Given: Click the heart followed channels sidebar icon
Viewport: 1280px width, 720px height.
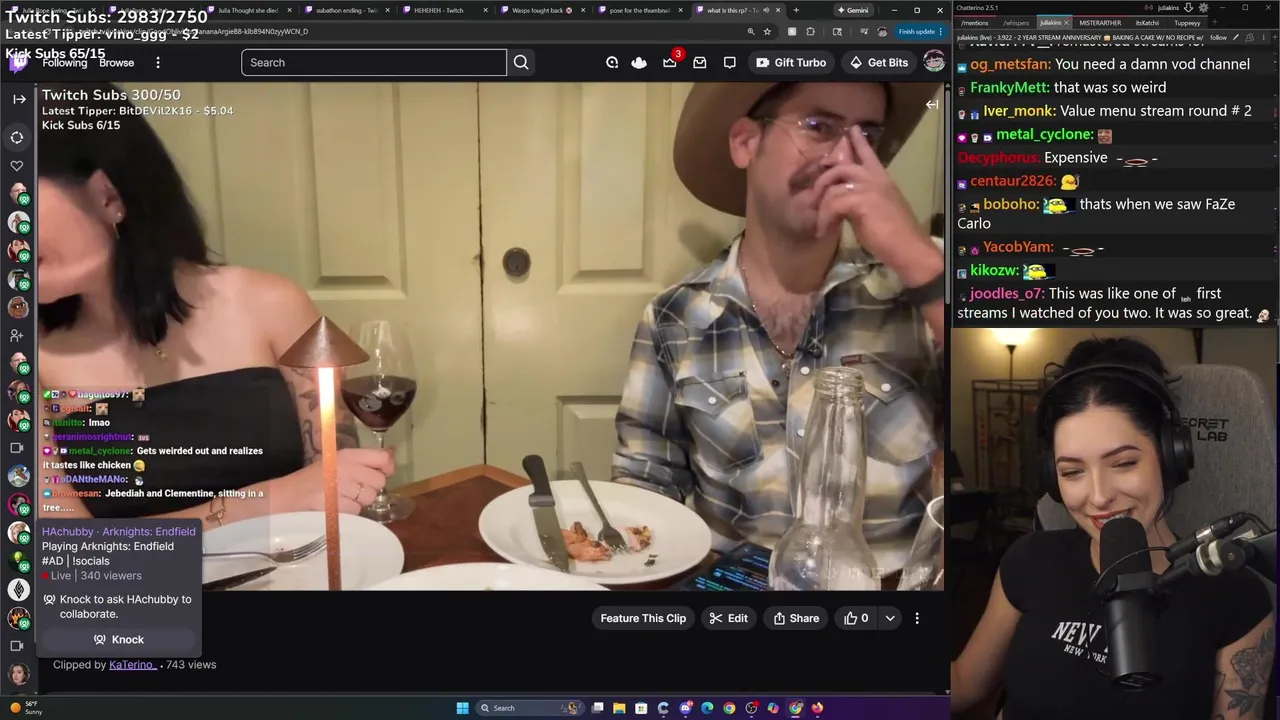Looking at the screenshot, I should pos(17,165).
